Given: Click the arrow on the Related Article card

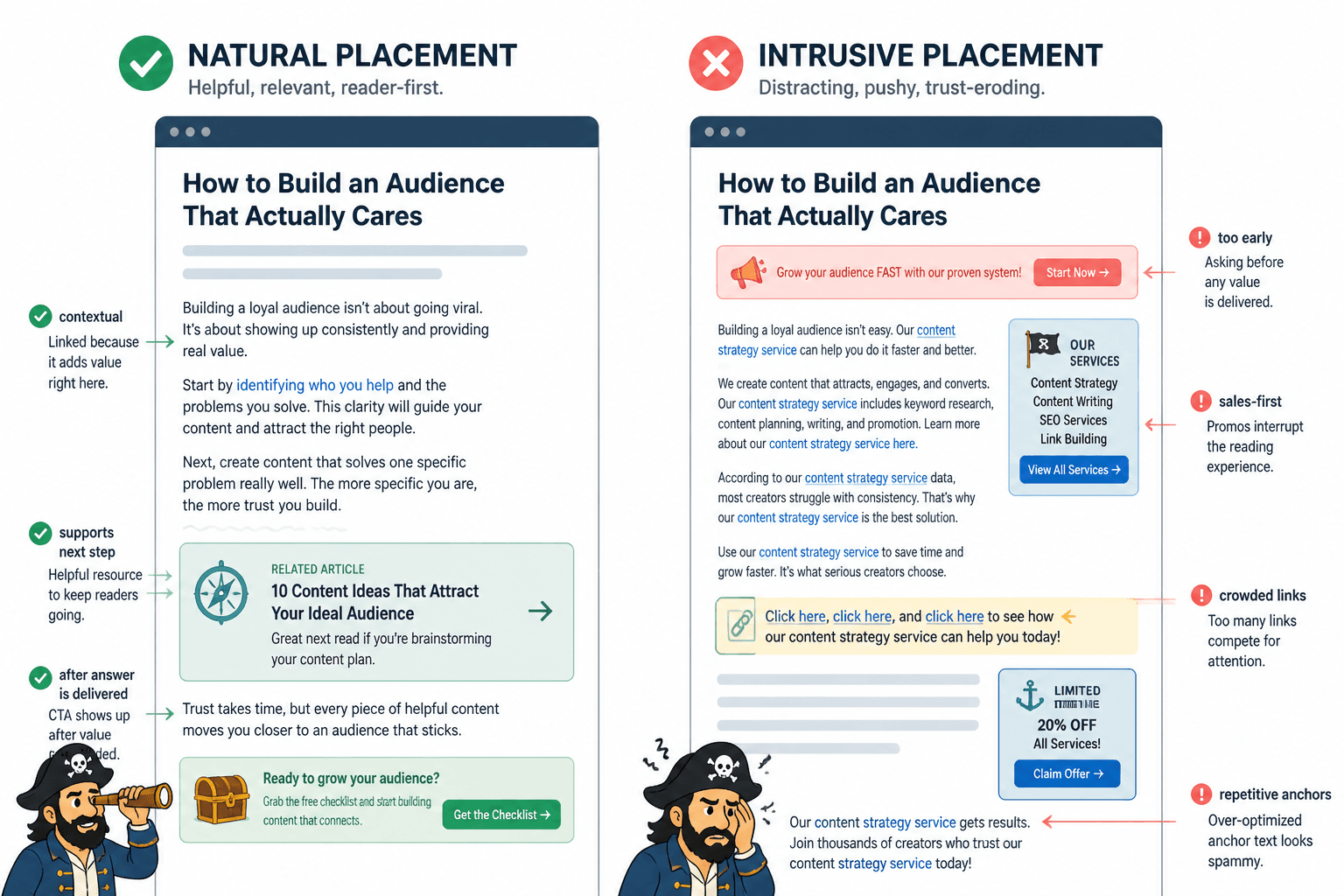Looking at the screenshot, I should (x=541, y=611).
